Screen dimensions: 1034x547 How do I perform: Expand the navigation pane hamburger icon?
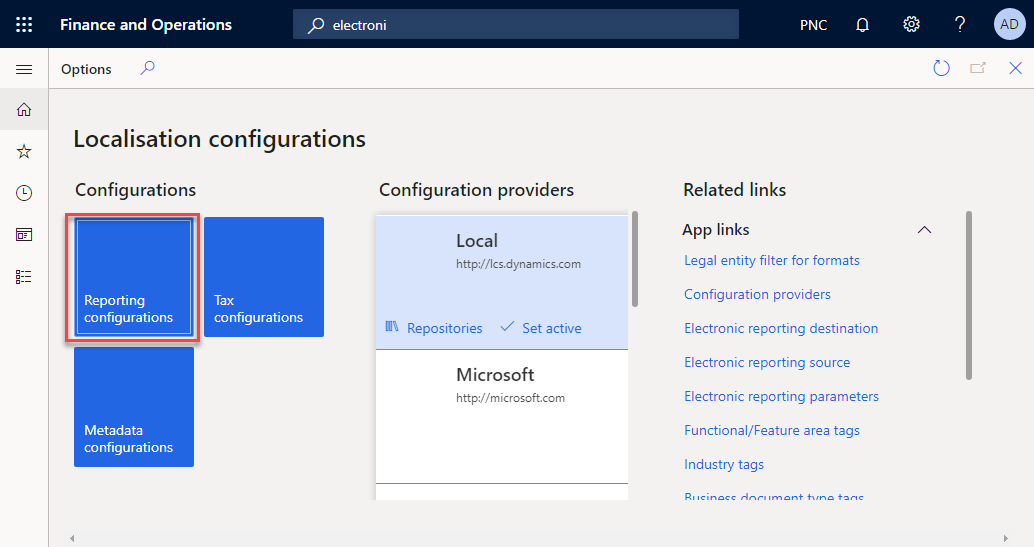pyautogui.click(x=24, y=69)
